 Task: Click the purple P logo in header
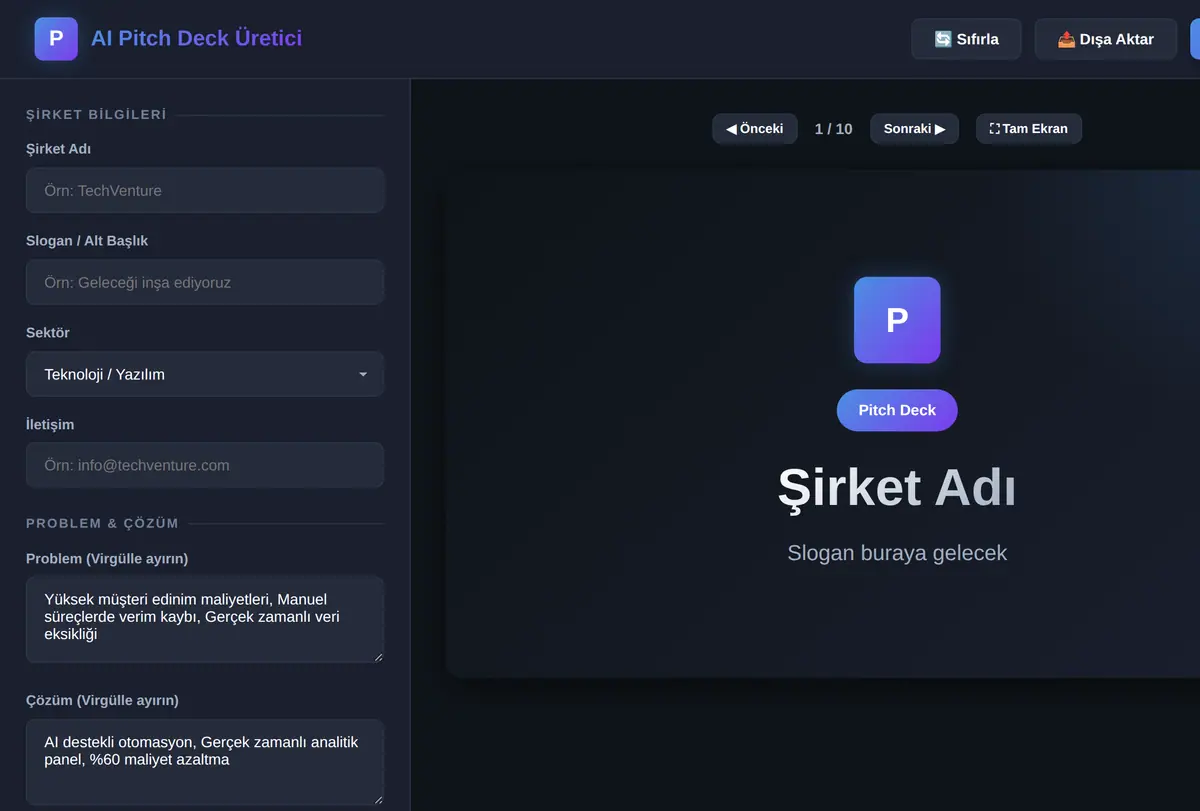[56, 39]
